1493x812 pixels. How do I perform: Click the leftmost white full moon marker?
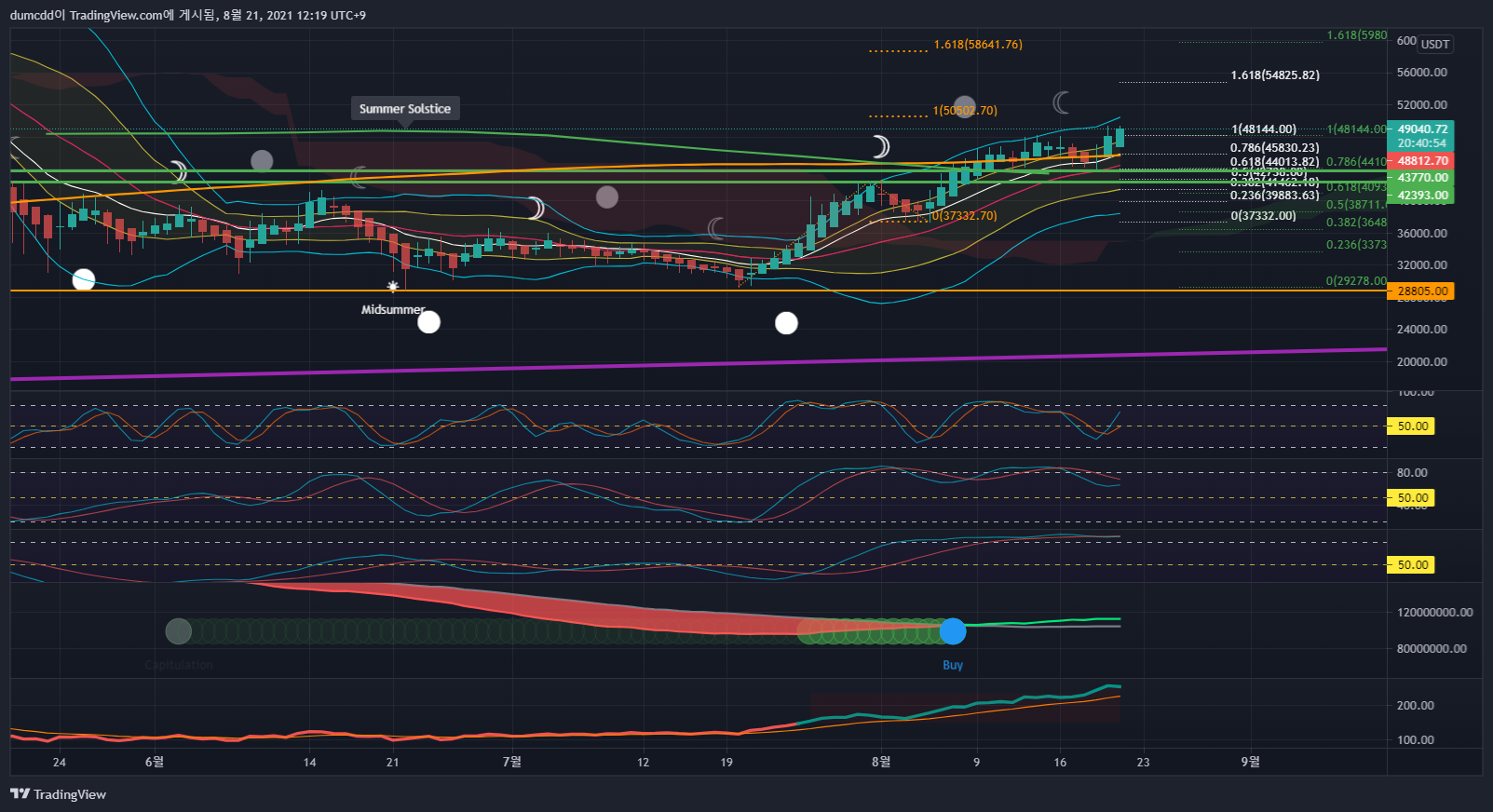tap(84, 279)
